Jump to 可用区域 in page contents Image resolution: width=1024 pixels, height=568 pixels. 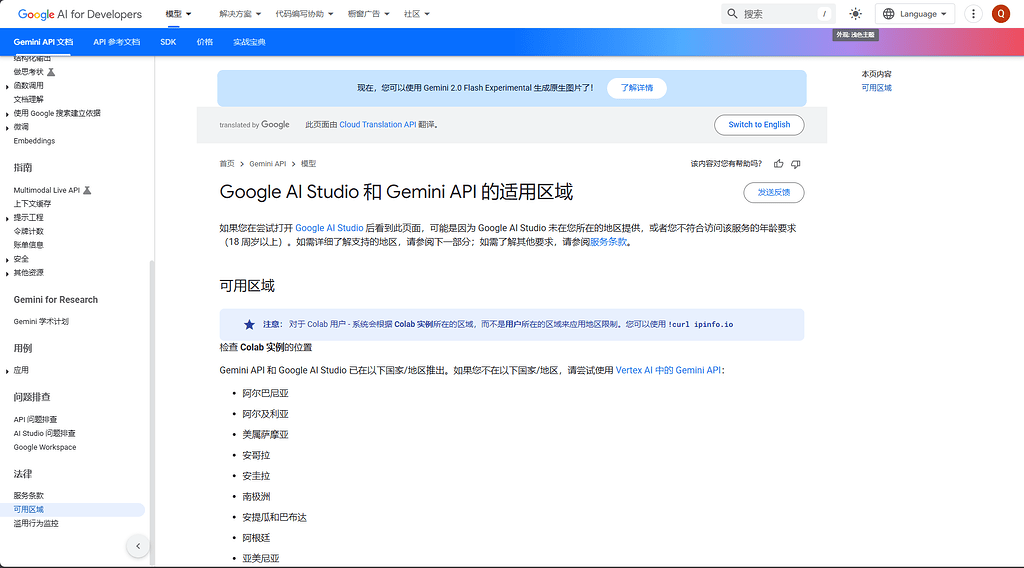[x=876, y=88]
